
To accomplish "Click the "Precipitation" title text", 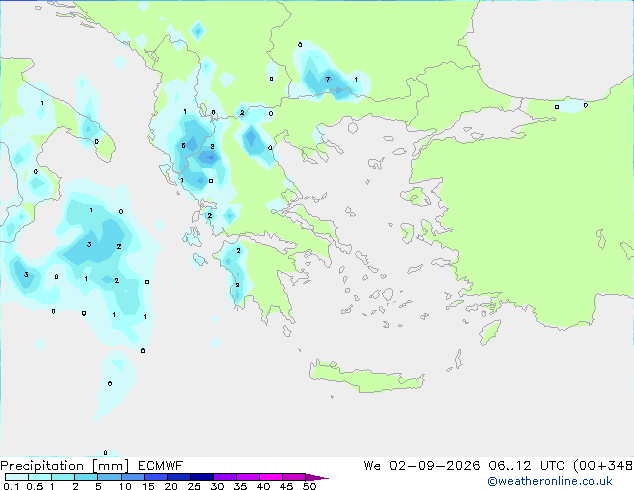I will [x=42, y=466].
